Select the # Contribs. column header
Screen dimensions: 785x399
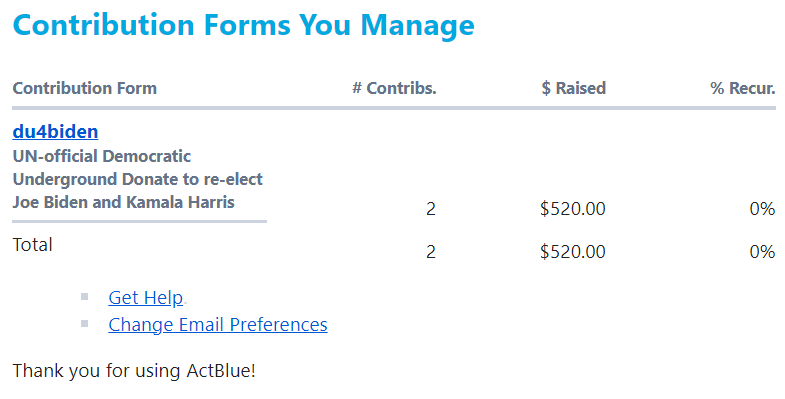394,88
